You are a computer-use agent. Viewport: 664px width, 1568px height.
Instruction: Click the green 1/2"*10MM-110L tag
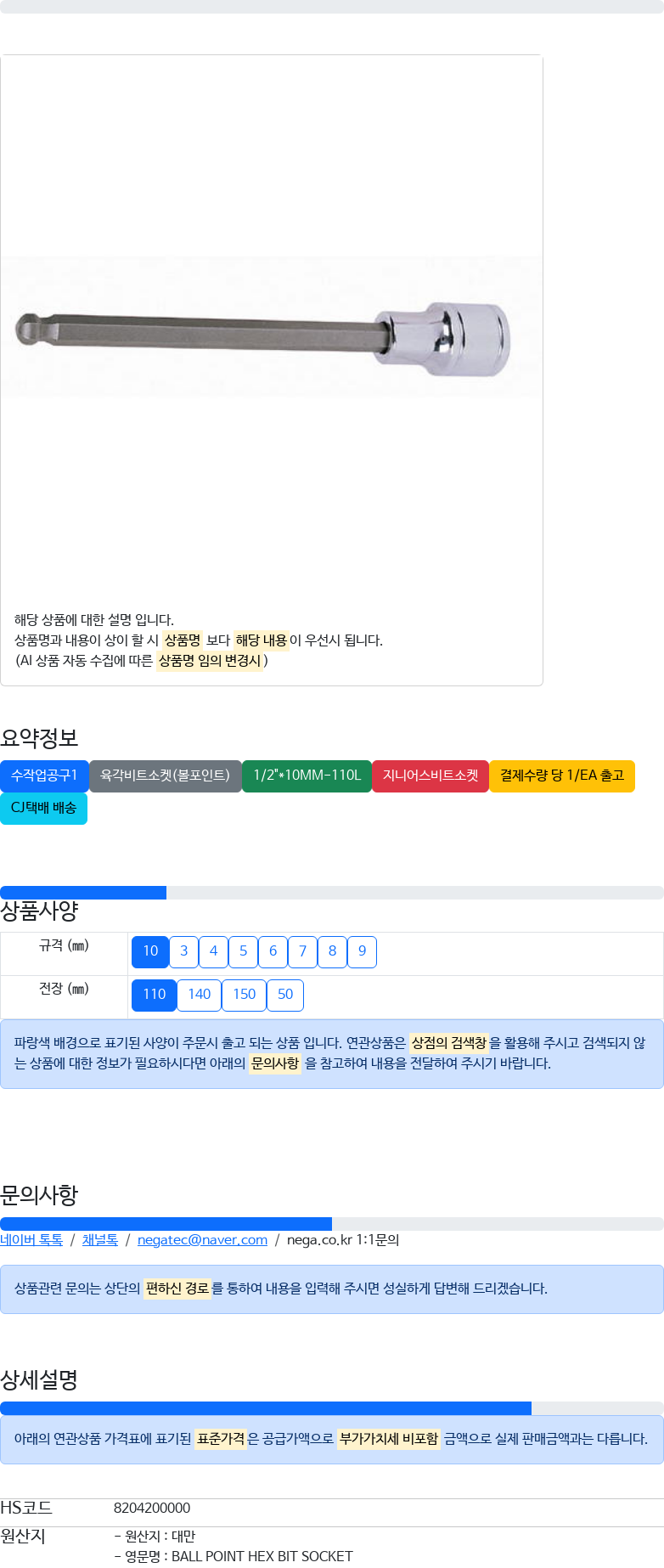click(x=307, y=776)
